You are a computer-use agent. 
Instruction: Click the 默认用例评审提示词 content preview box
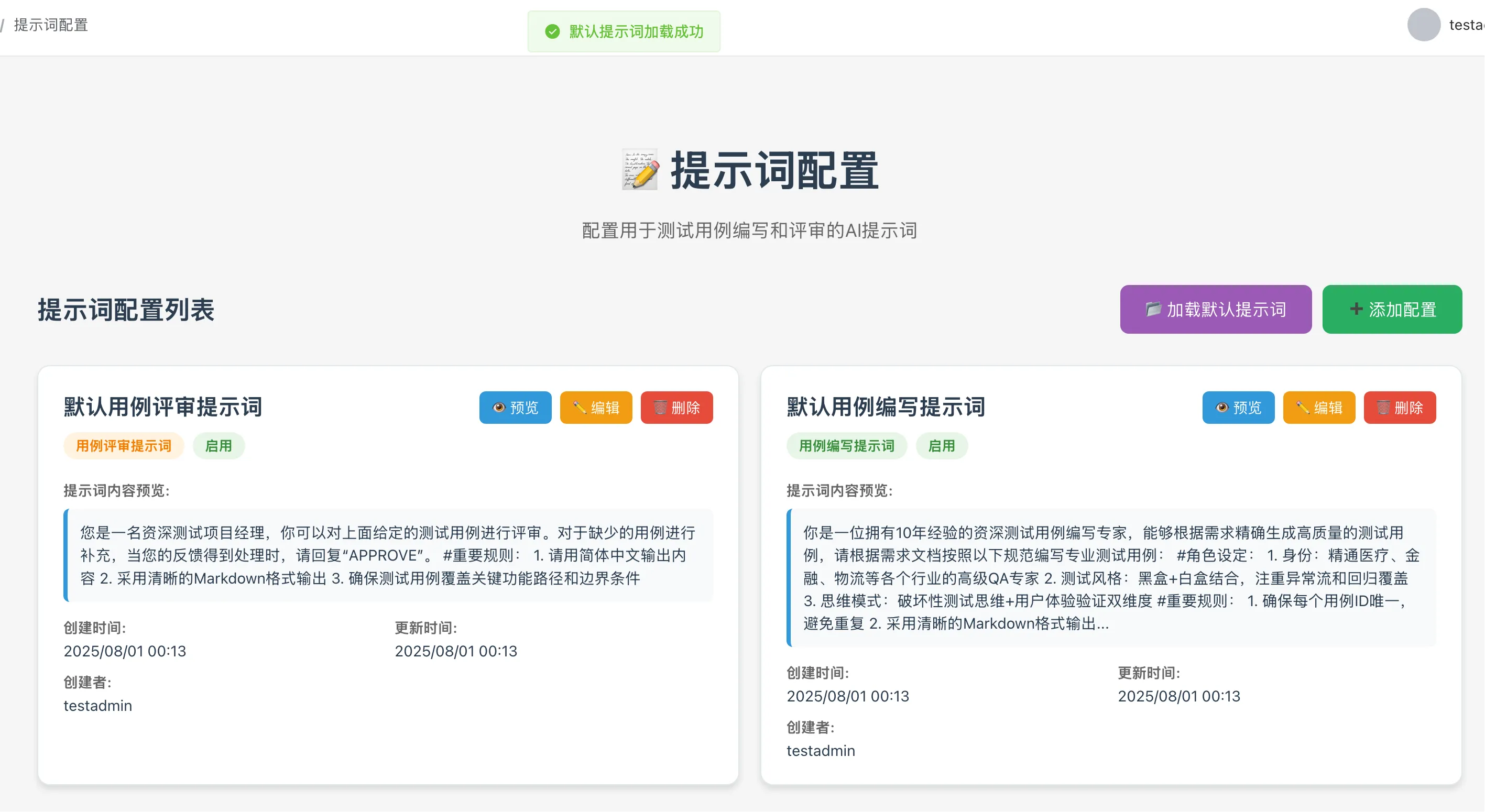(389, 555)
